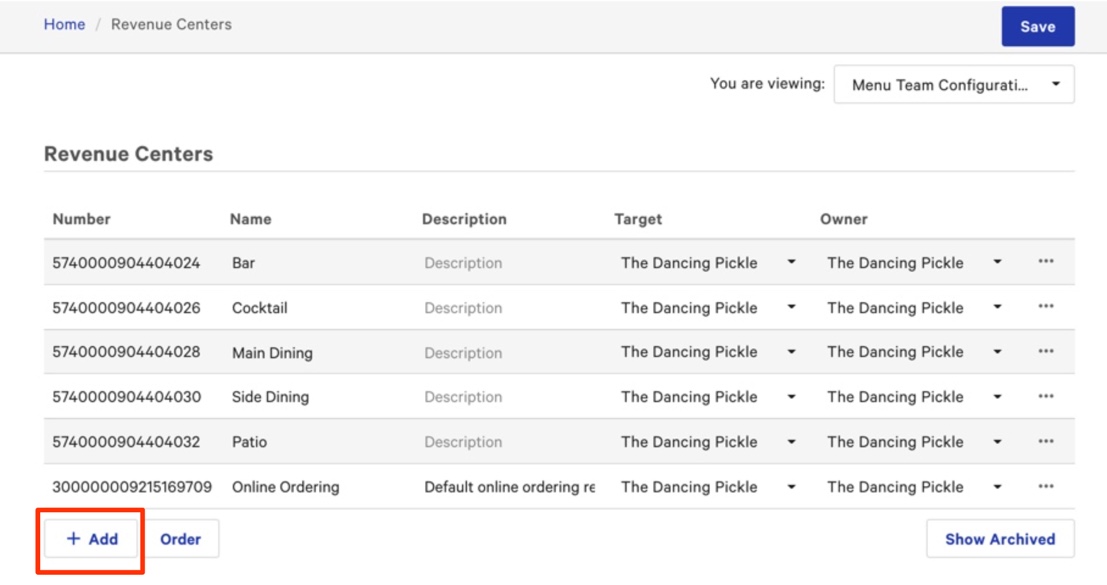Click the Side Dining description field
This screenshot has width=1107, height=585.
pyautogui.click(x=508, y=397)
